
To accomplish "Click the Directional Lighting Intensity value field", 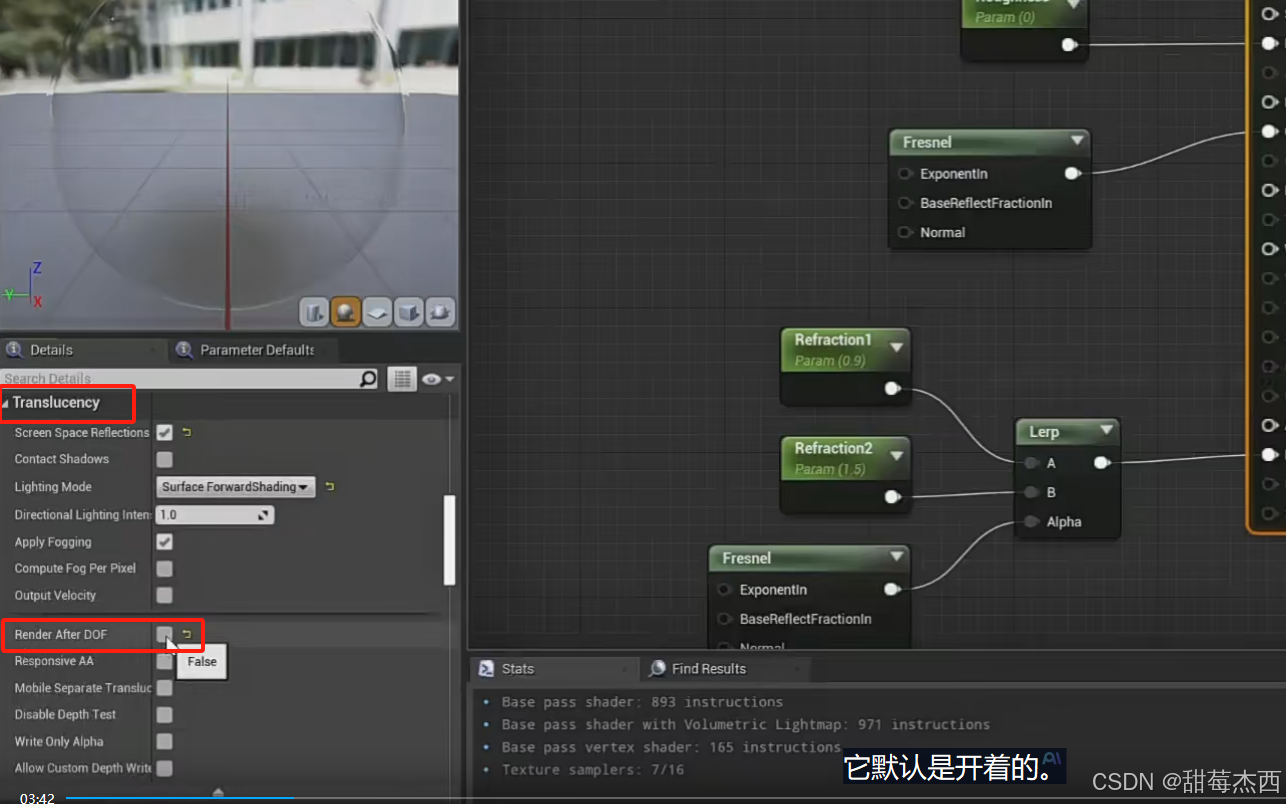I will [x=215, y=515].
